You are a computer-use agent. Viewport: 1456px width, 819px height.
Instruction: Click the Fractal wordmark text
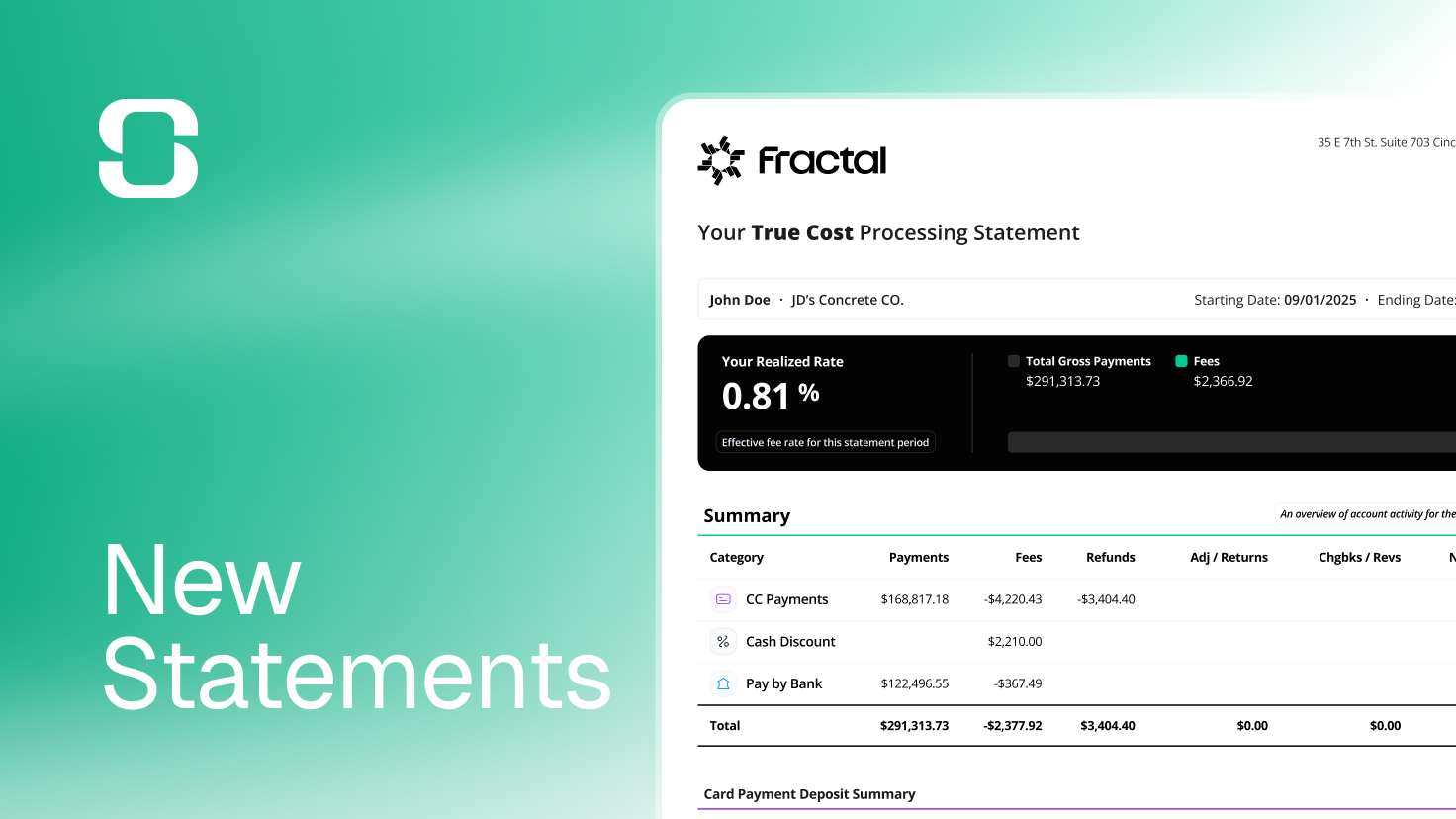pos(823,160)
